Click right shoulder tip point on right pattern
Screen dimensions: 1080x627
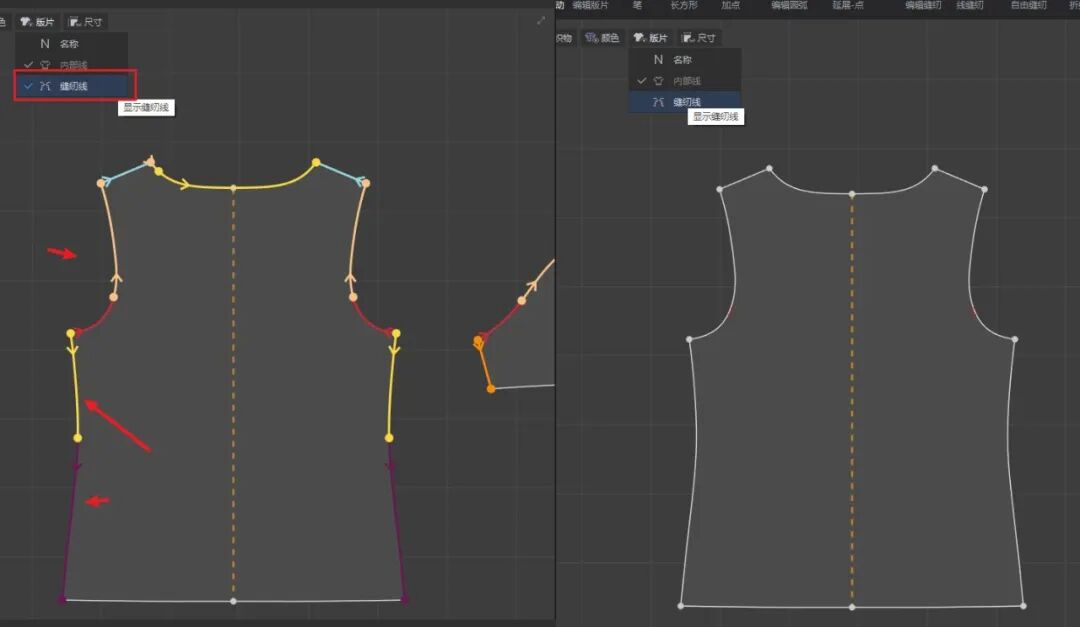(x=984, y=189)
